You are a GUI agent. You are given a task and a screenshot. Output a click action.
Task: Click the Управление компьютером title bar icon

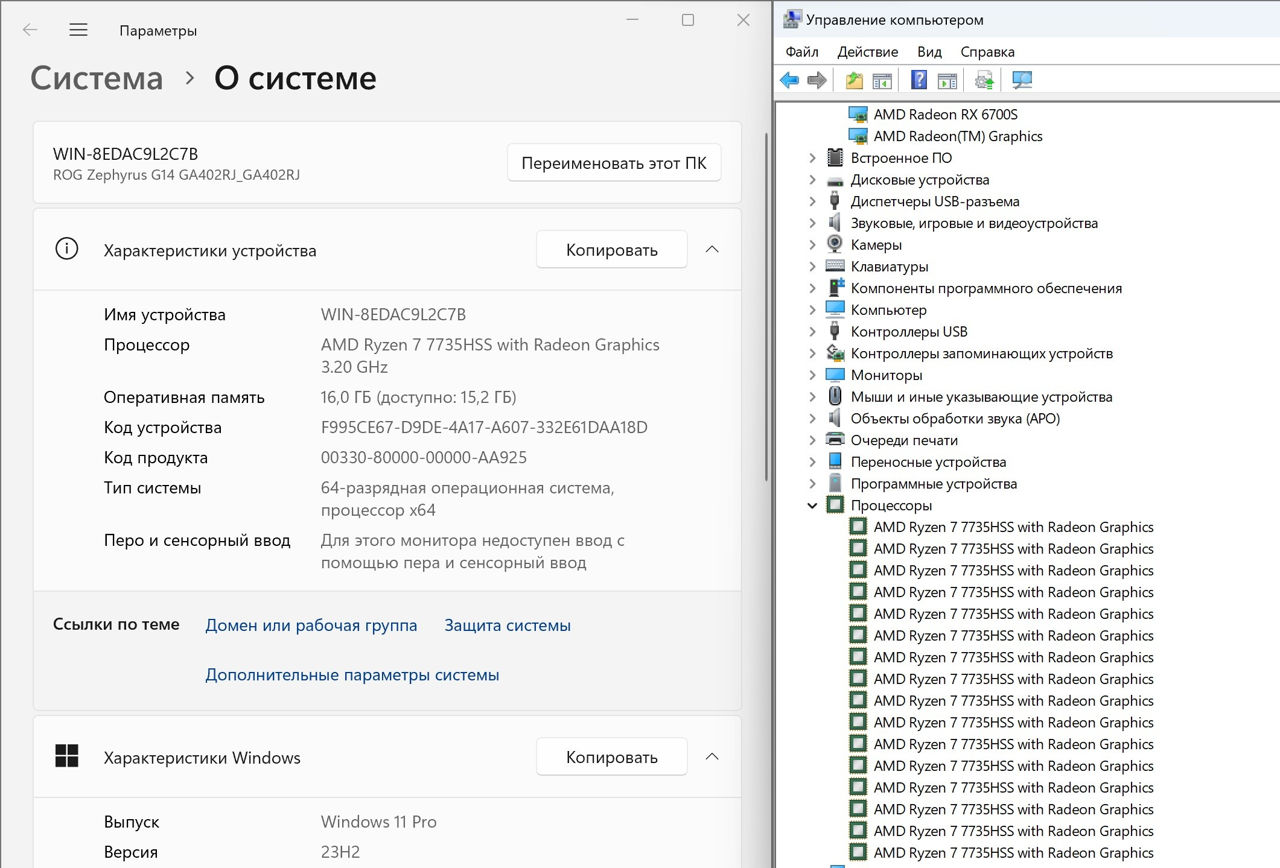coord(791,19)
